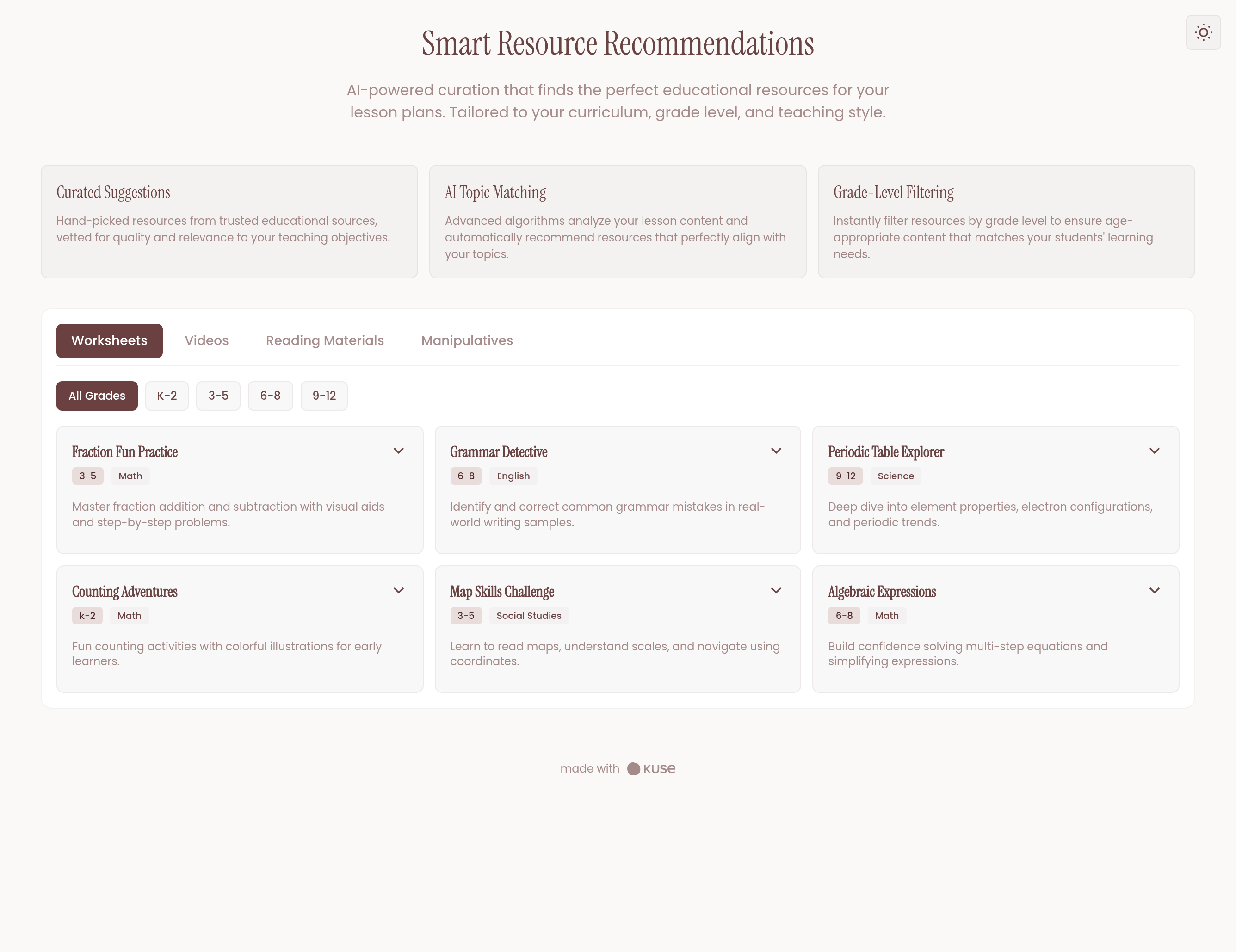Click the Science tag on Periodic Table Explorer
This screenshot has height=952, width=1236.
tap(895, 476)
